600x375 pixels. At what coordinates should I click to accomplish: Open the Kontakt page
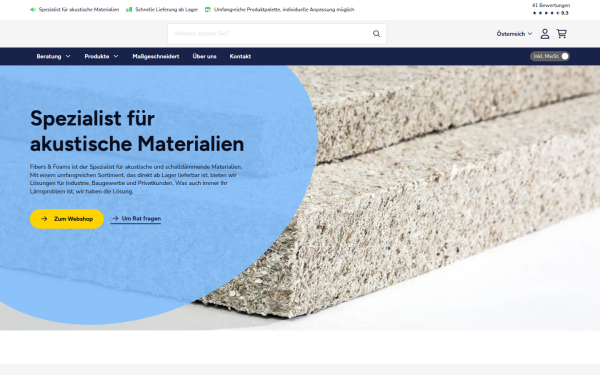tap(240, 56)
